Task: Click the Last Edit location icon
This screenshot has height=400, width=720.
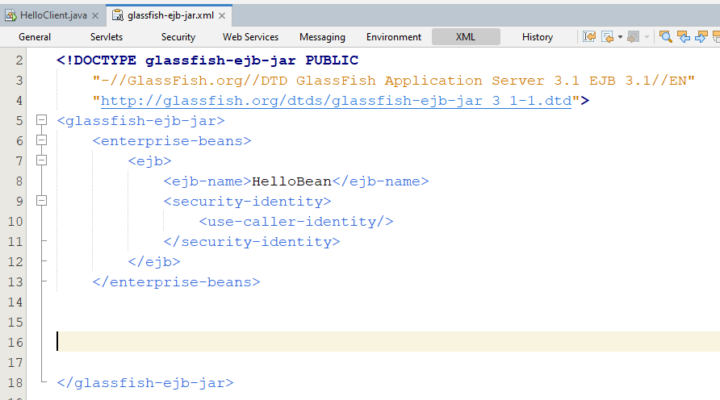Action: (590, 37)
